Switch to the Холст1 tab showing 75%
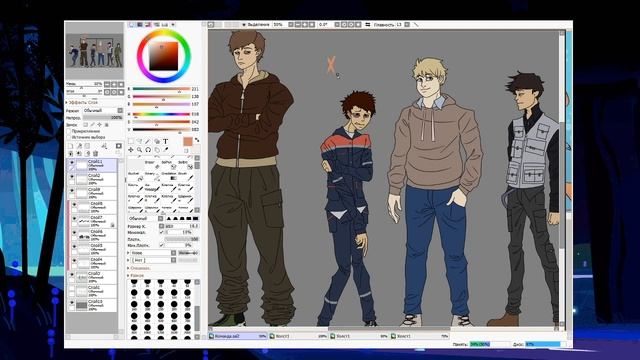 (x=420, y=336)
